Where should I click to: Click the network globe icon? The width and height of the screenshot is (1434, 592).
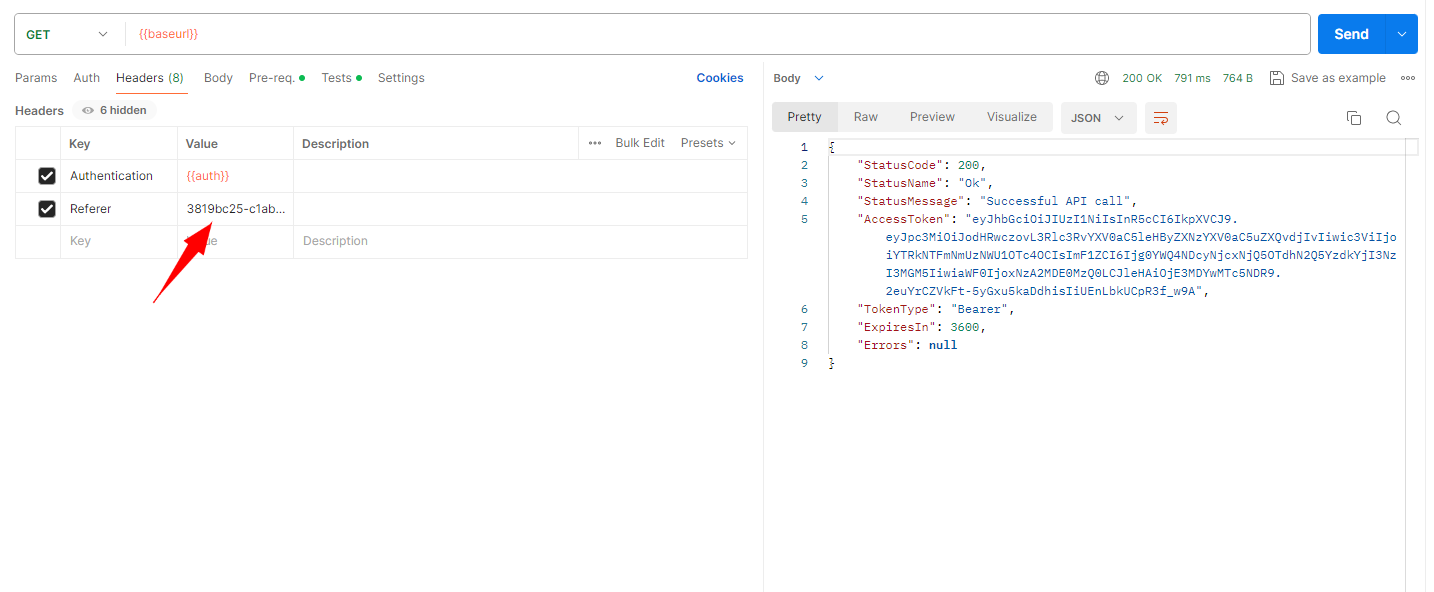click(1102, 78)
